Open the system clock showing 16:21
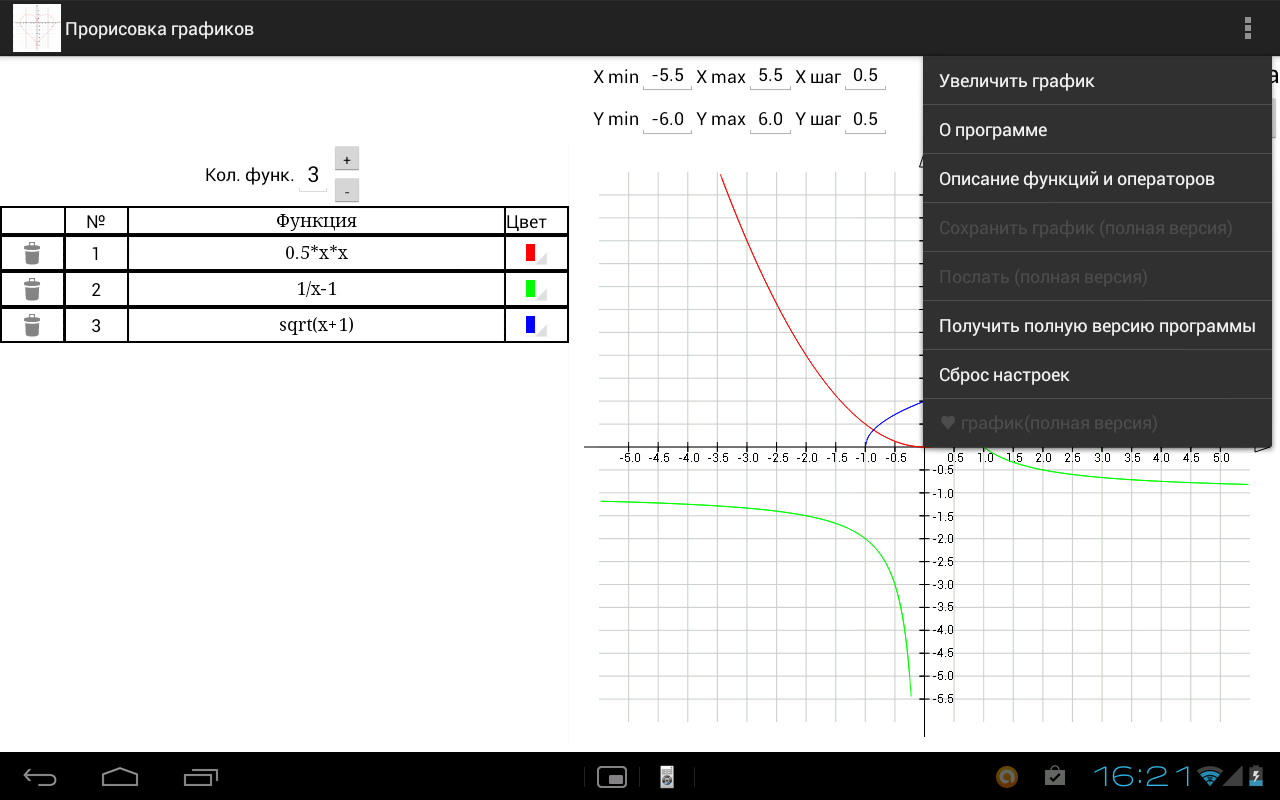The image size is (1280, 800). [x=1142, y=776]
